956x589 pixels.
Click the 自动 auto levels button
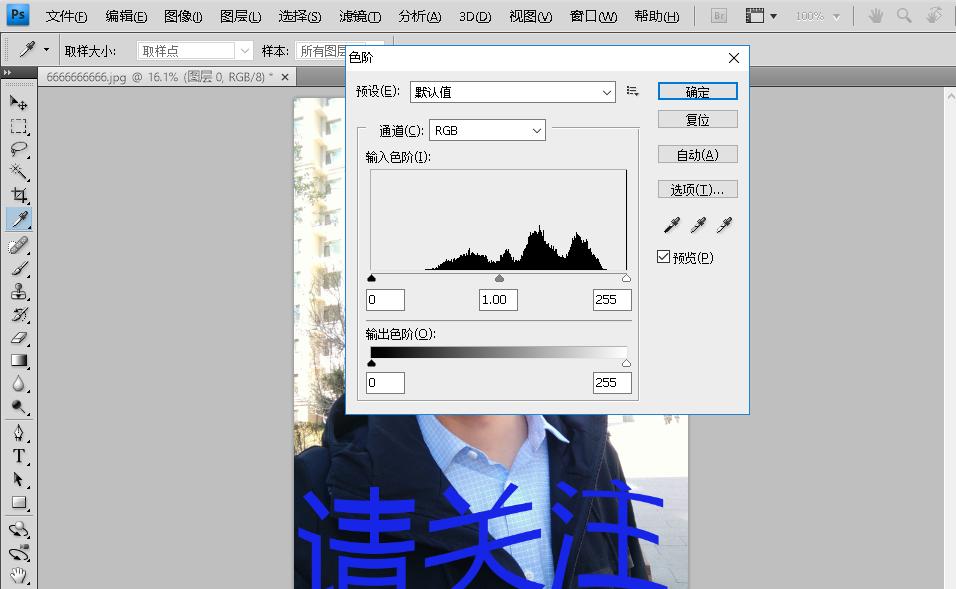point(697,153)
